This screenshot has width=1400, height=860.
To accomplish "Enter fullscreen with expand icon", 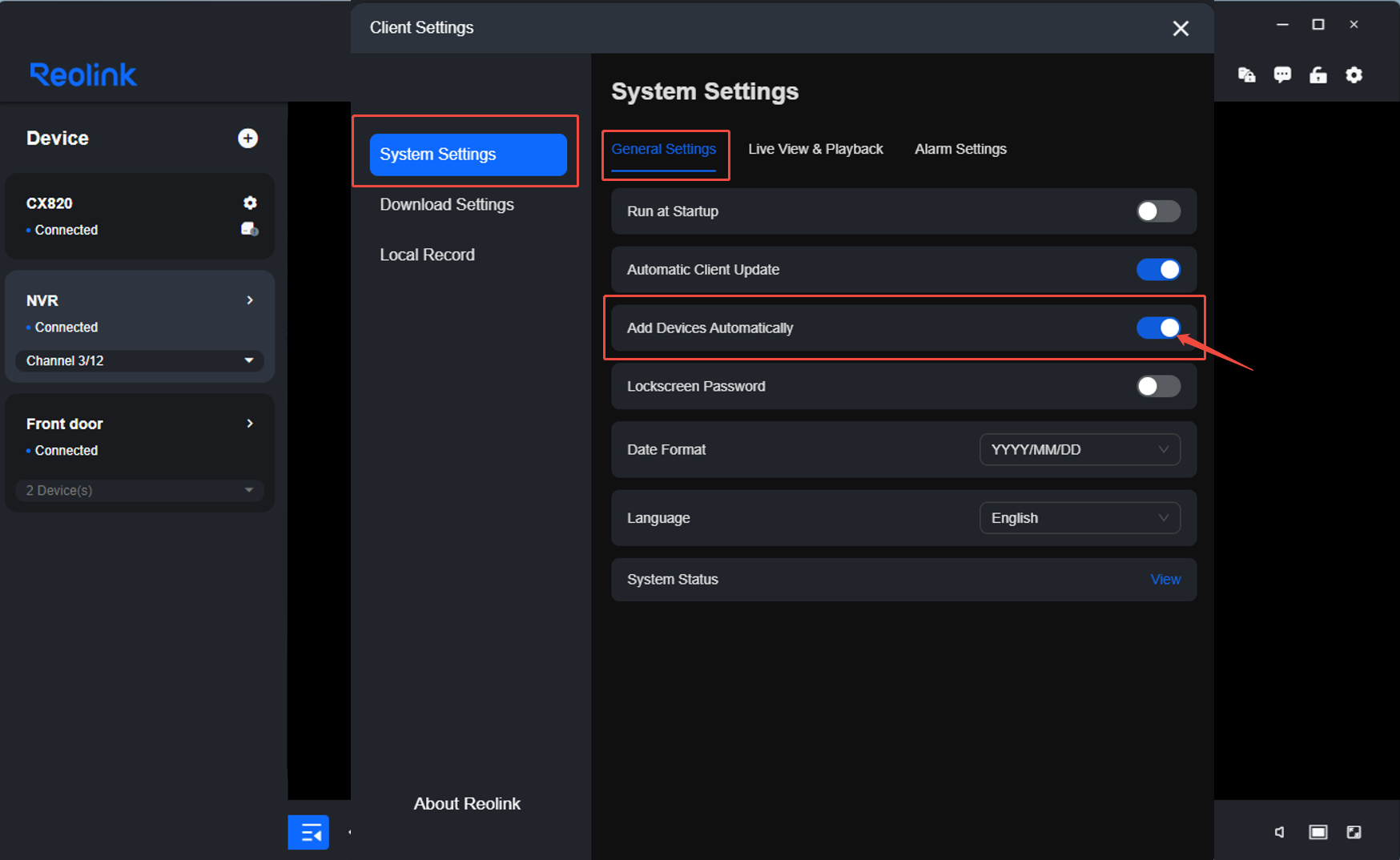I will [1354, 832].
